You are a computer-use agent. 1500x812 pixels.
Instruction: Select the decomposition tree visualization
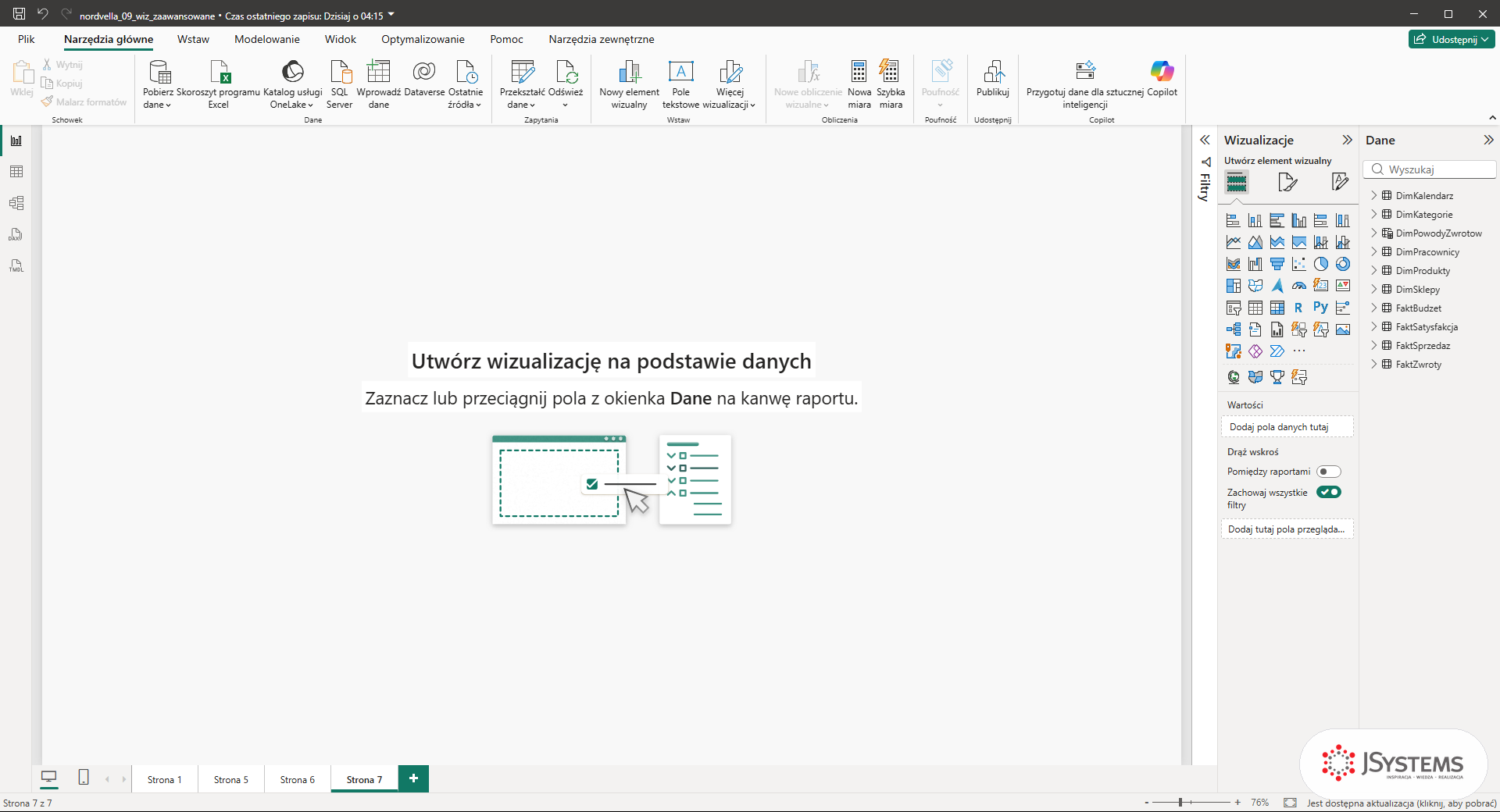(x=1234, y=329)
